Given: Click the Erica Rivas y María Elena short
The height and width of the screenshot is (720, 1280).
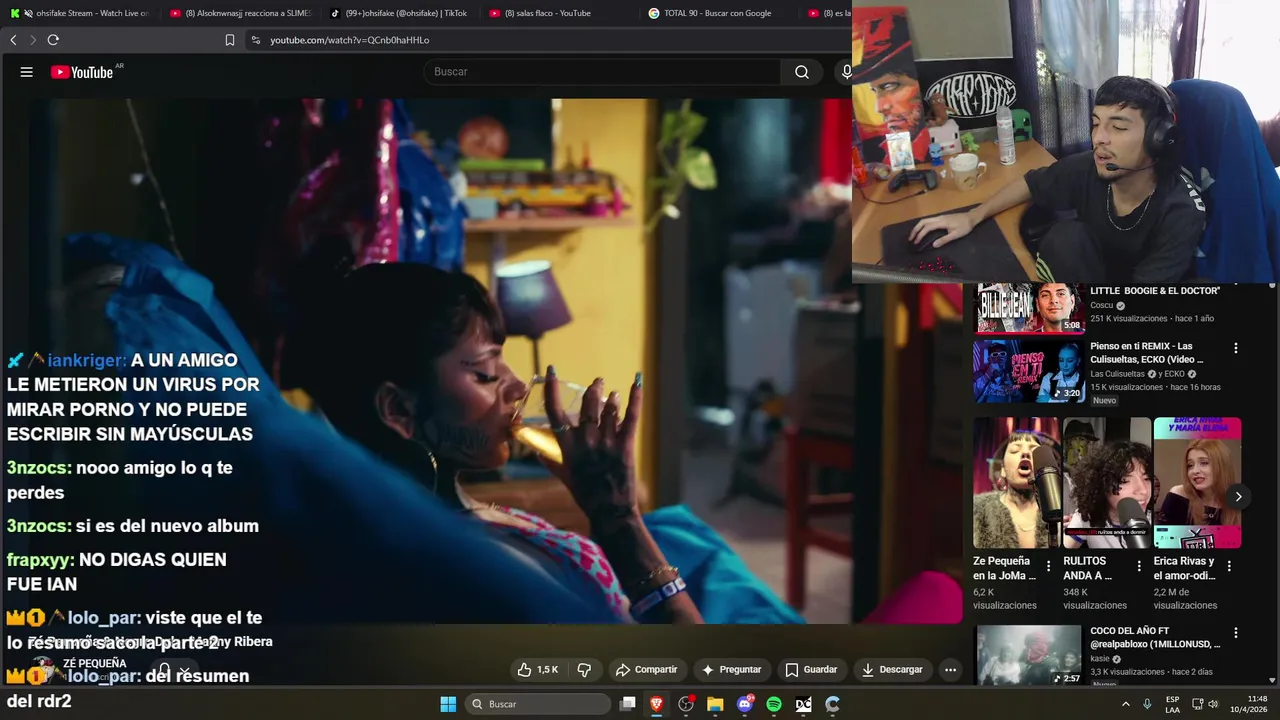Looking at the screenshot, I should click(1197, 483).
